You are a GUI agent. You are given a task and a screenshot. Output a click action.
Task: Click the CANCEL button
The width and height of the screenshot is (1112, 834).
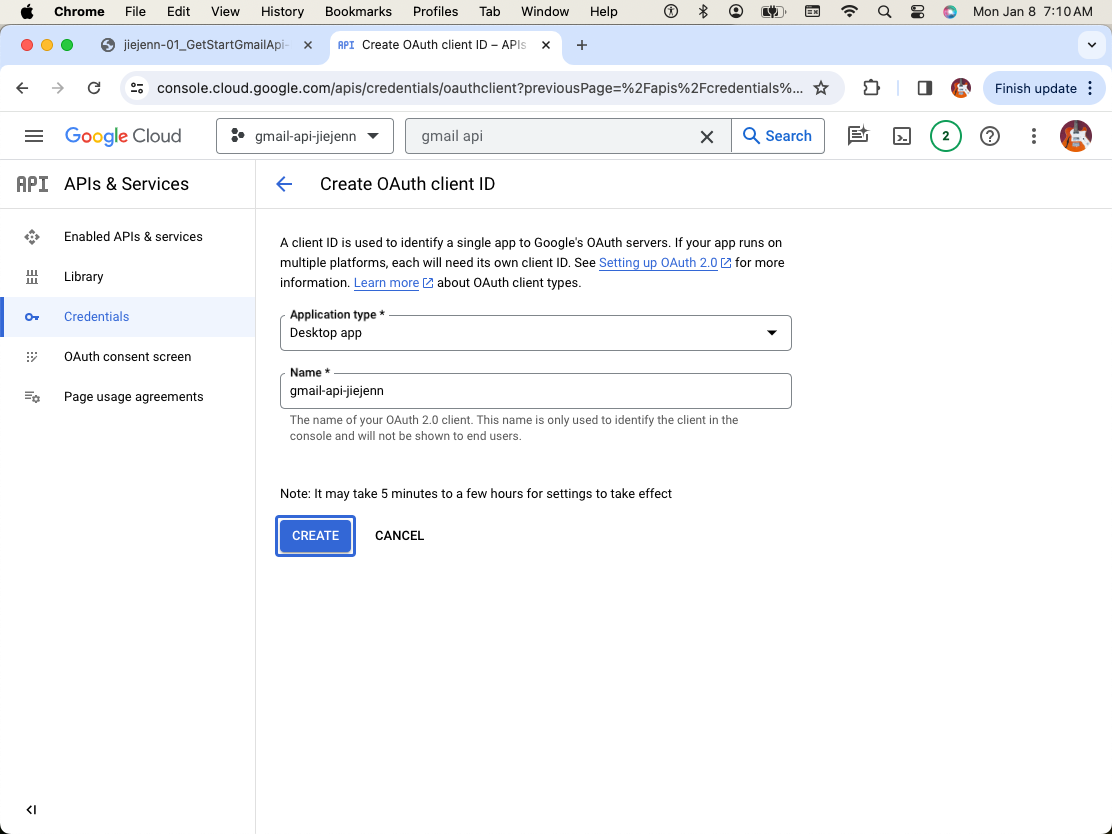click(x=399, y=535)
